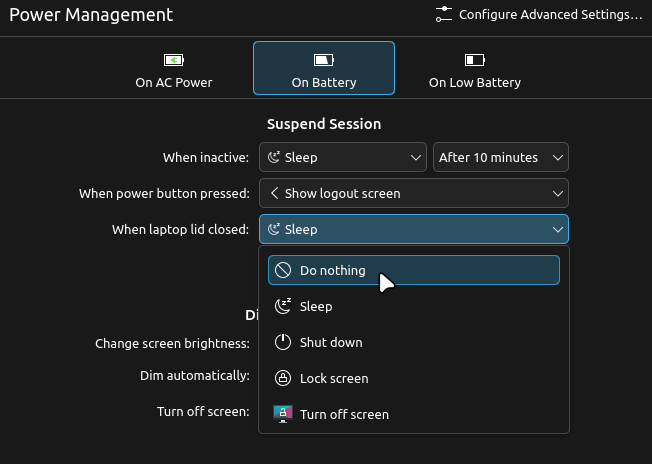Click the Suspend Session heading
652x464 pixels.
(x=324, y=124)
